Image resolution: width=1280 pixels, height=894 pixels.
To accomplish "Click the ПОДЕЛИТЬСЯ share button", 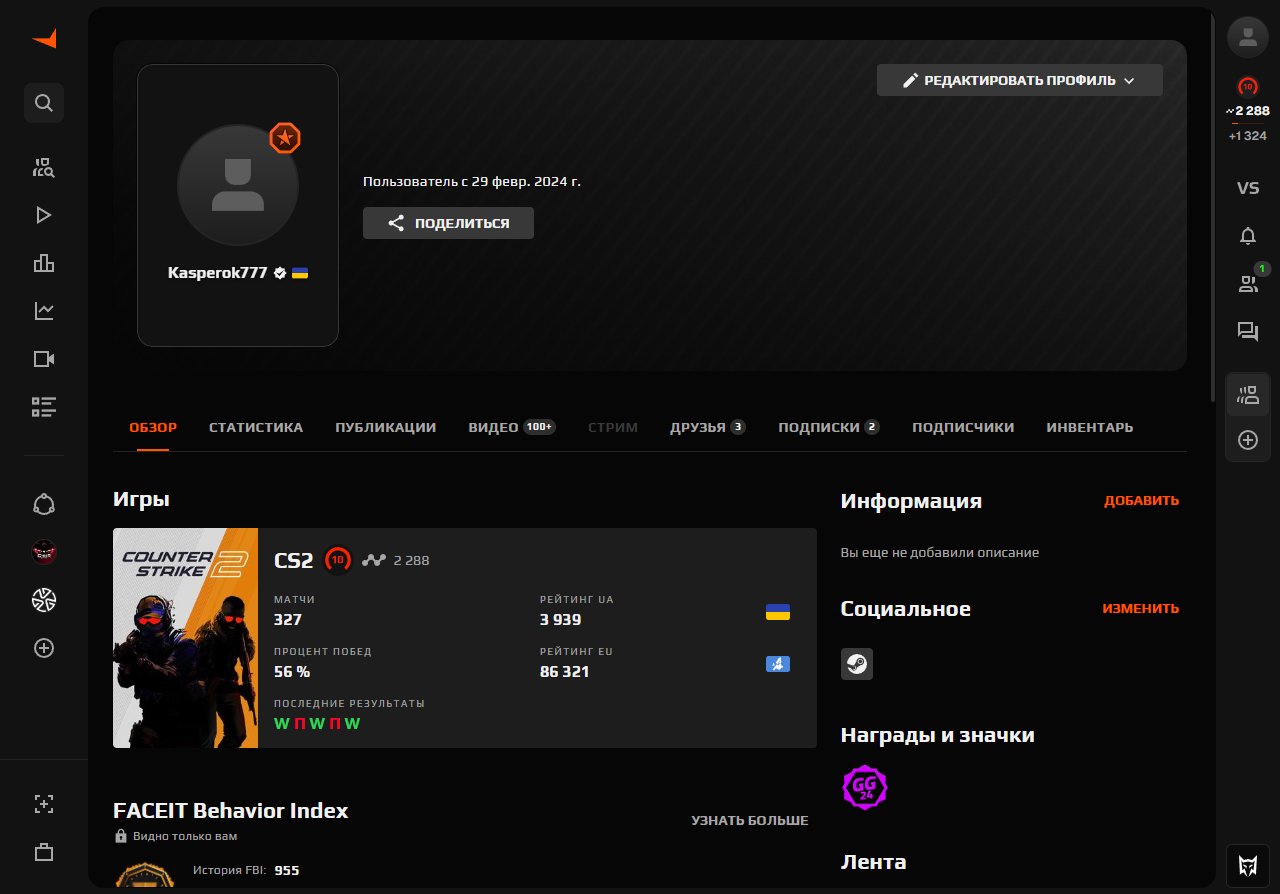I will (x=448, y=223).
